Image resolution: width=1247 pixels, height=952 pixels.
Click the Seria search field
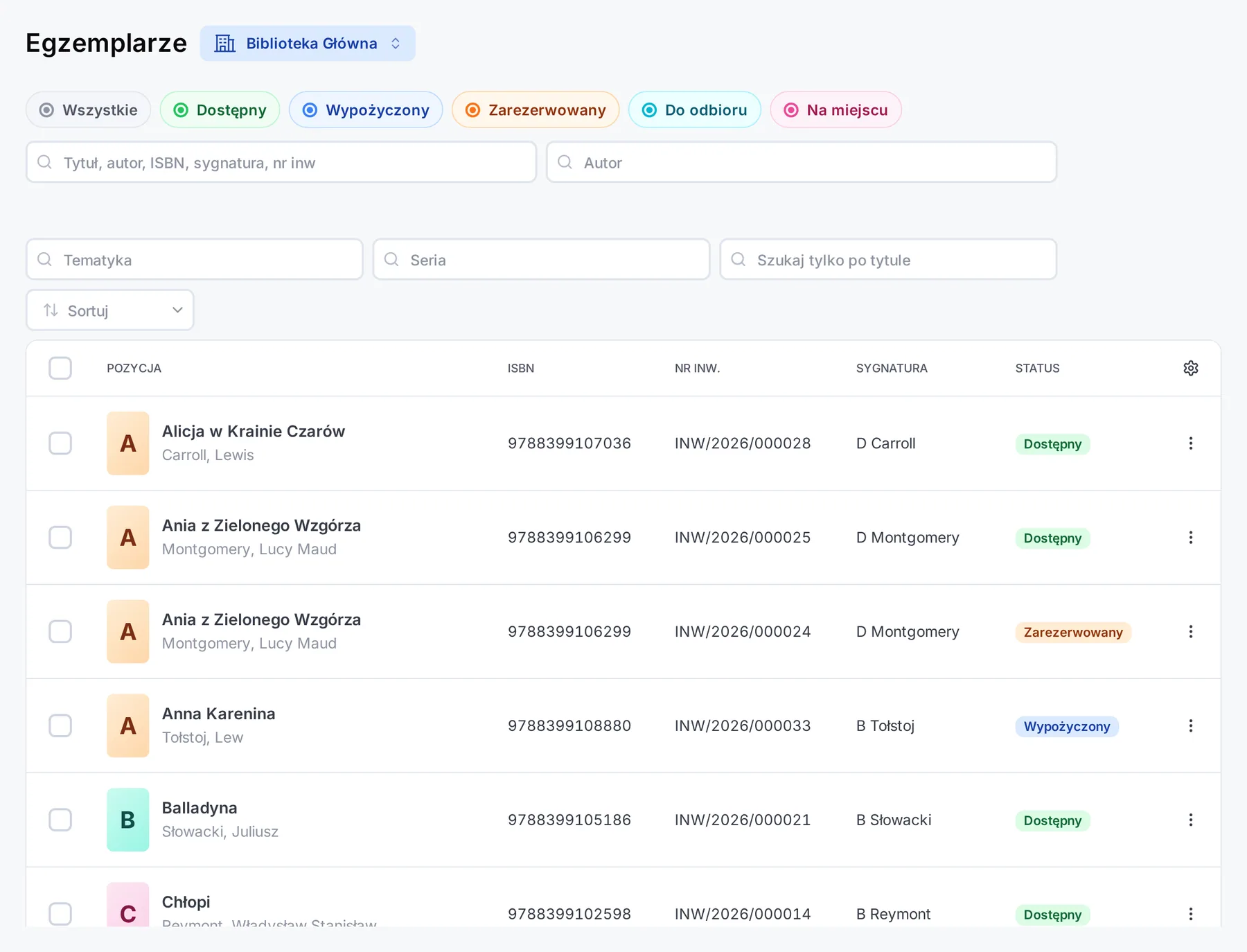542,260
